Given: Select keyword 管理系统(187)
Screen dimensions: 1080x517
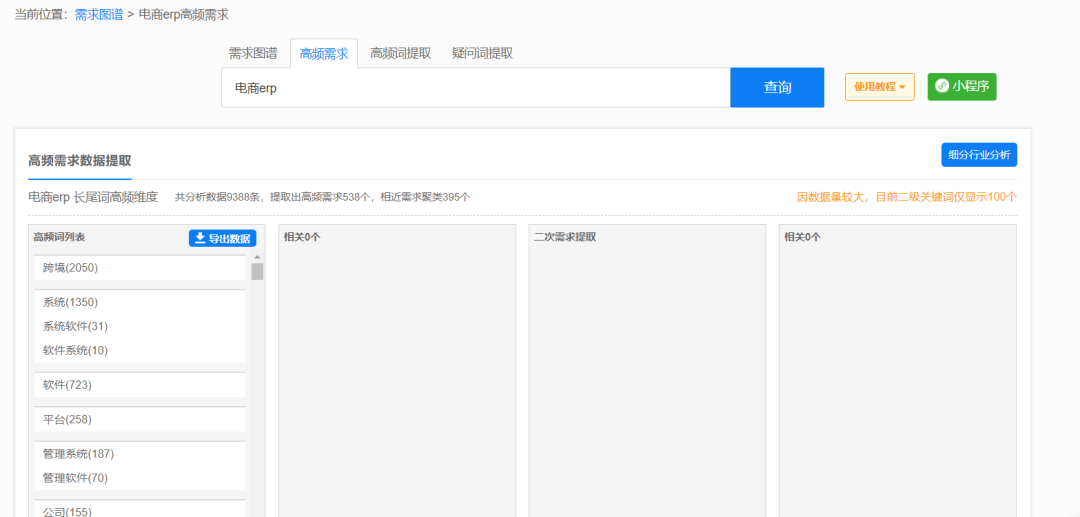Looking at the screenshot, I should tap(140, 454).
